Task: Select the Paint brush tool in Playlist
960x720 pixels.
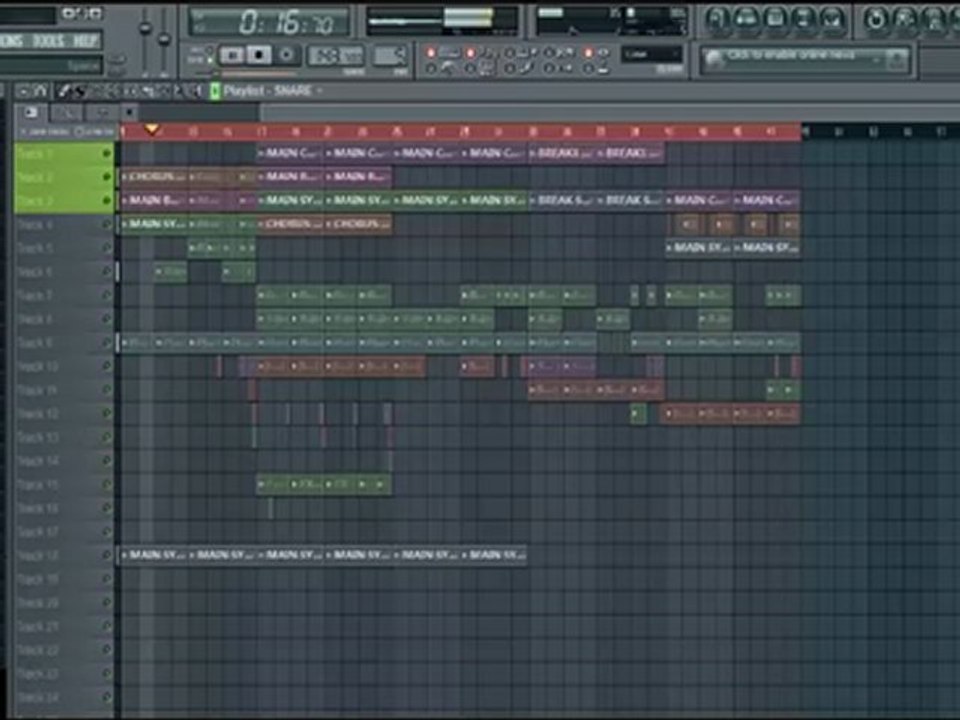Action: point(80,91)
